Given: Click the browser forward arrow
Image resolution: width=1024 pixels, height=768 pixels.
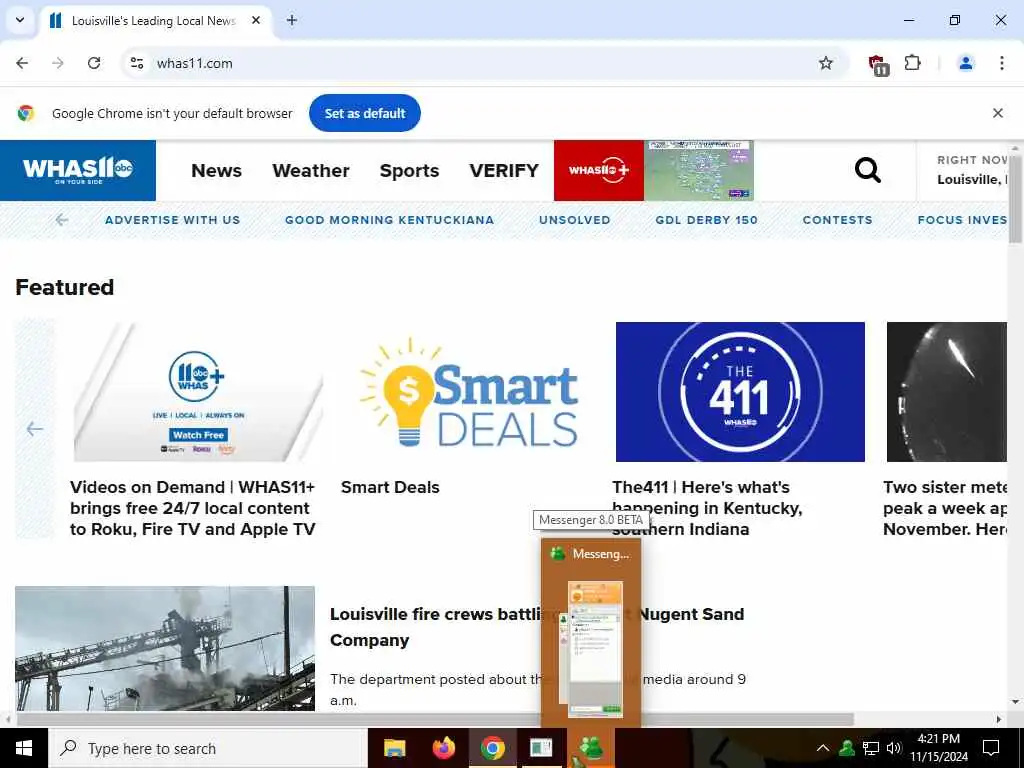Looking at the screenshot, I should [58, 63].
